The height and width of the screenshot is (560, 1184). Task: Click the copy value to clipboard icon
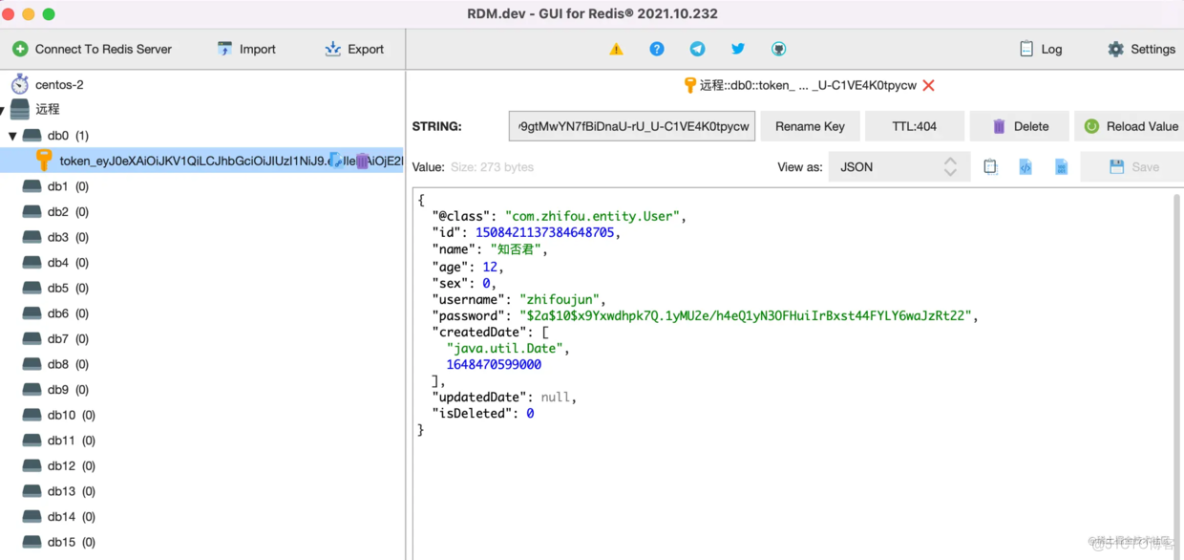pyautogui.click(x=990, y=167)
